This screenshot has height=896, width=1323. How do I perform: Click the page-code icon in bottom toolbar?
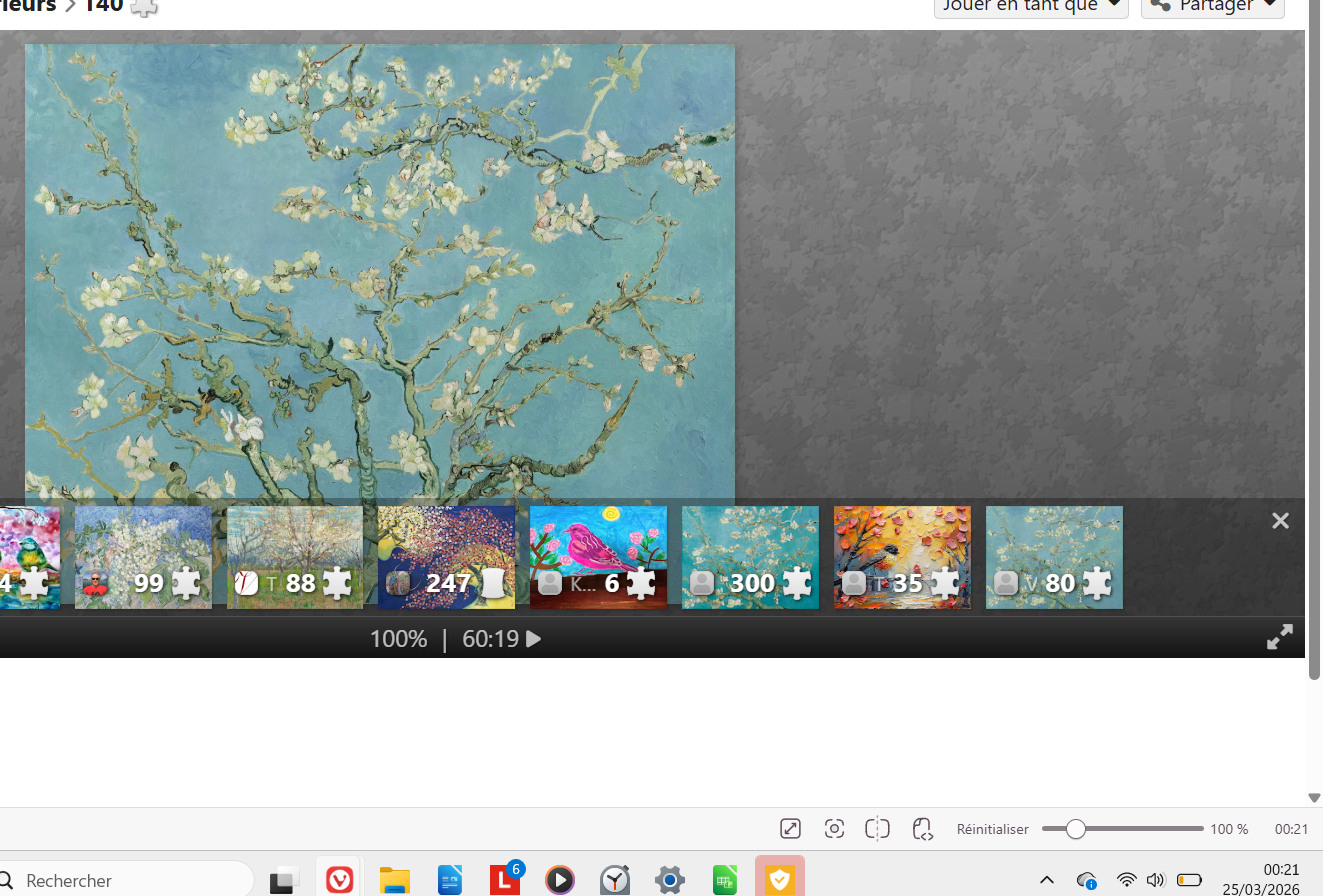point(922,829)
